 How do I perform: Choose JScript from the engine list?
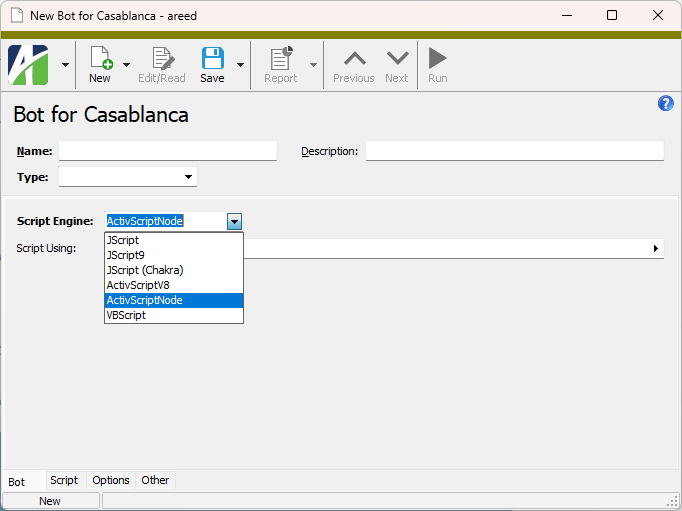(174, 240)
